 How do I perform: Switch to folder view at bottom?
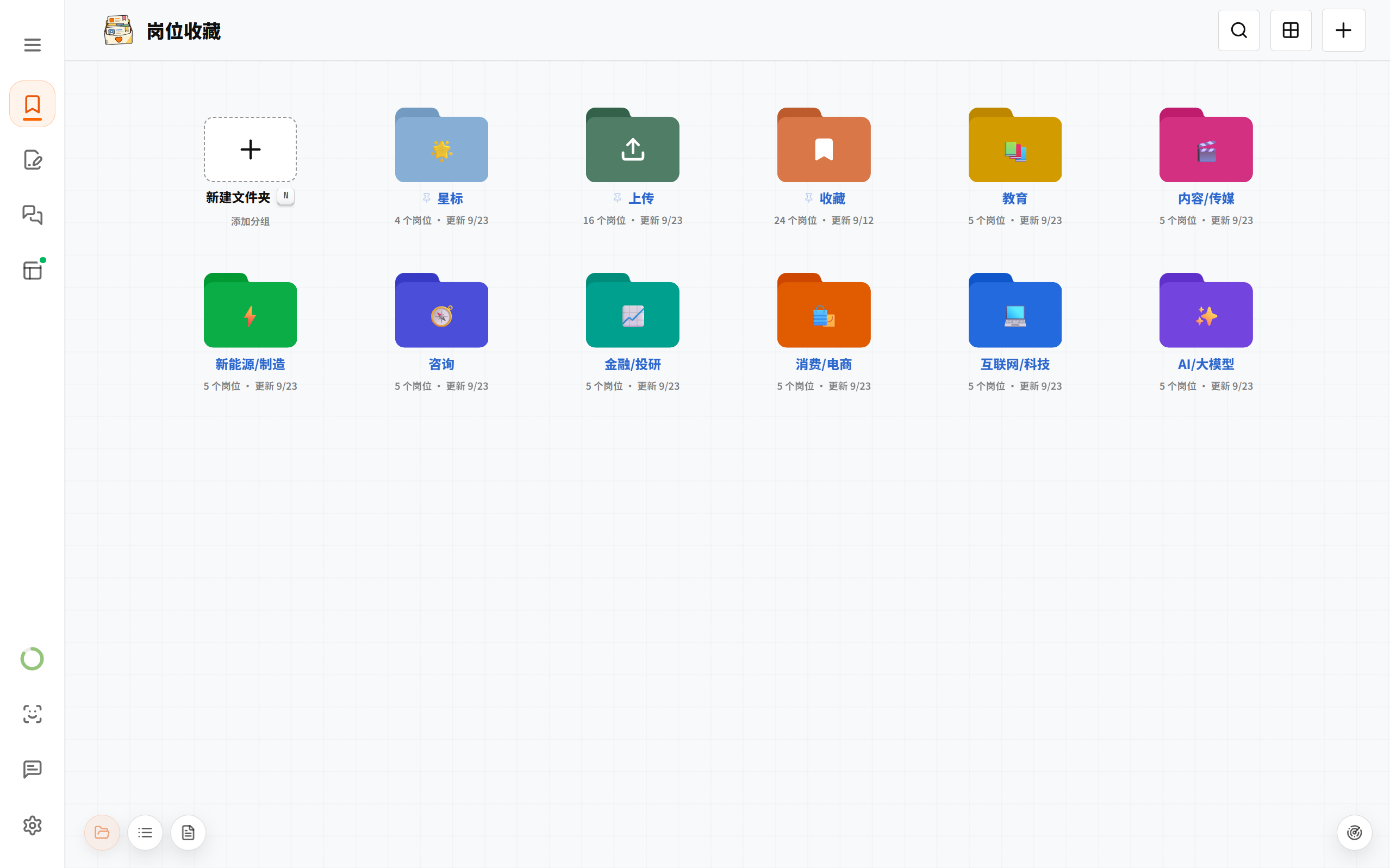(x=102, y=833)
